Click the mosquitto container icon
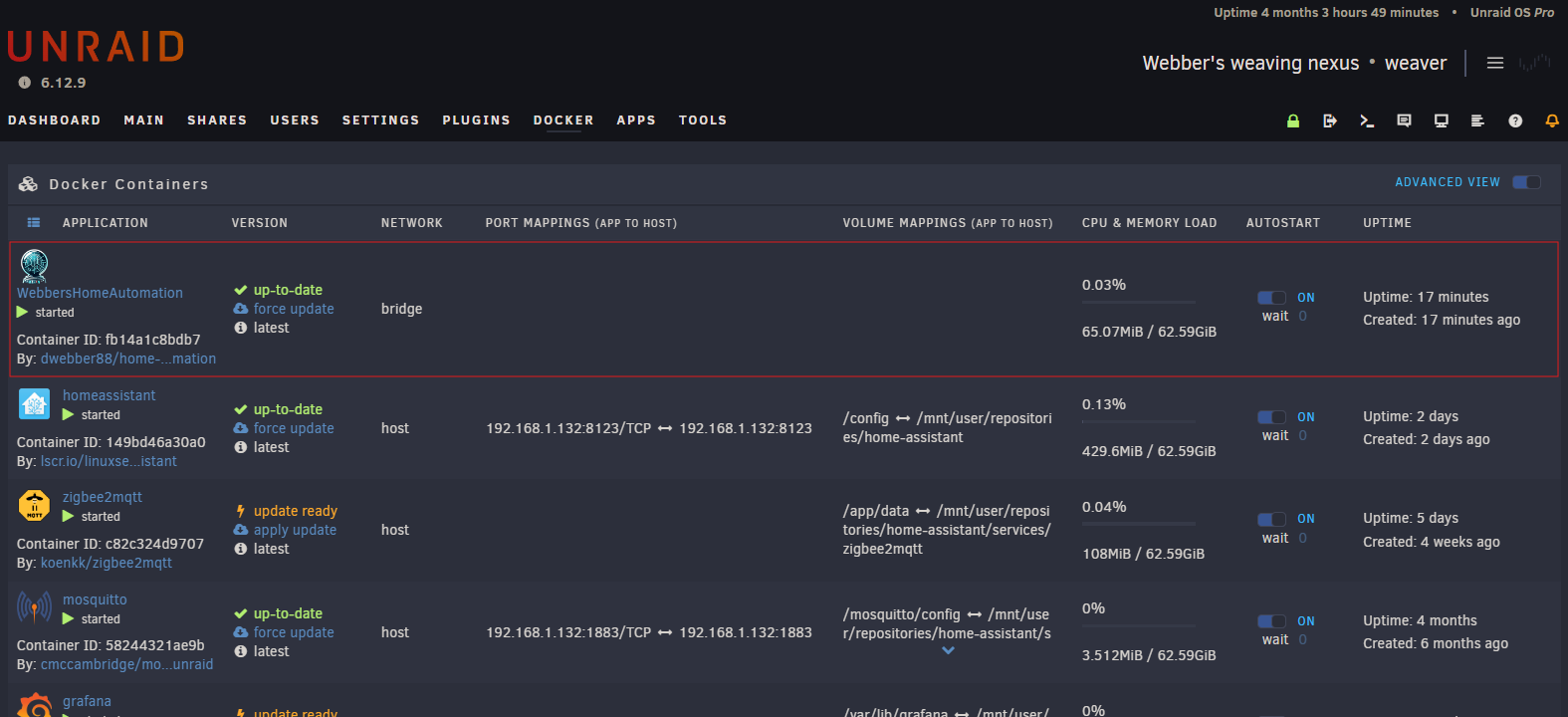The width and height of the screenshot is (1568, 717). point(35,606)
